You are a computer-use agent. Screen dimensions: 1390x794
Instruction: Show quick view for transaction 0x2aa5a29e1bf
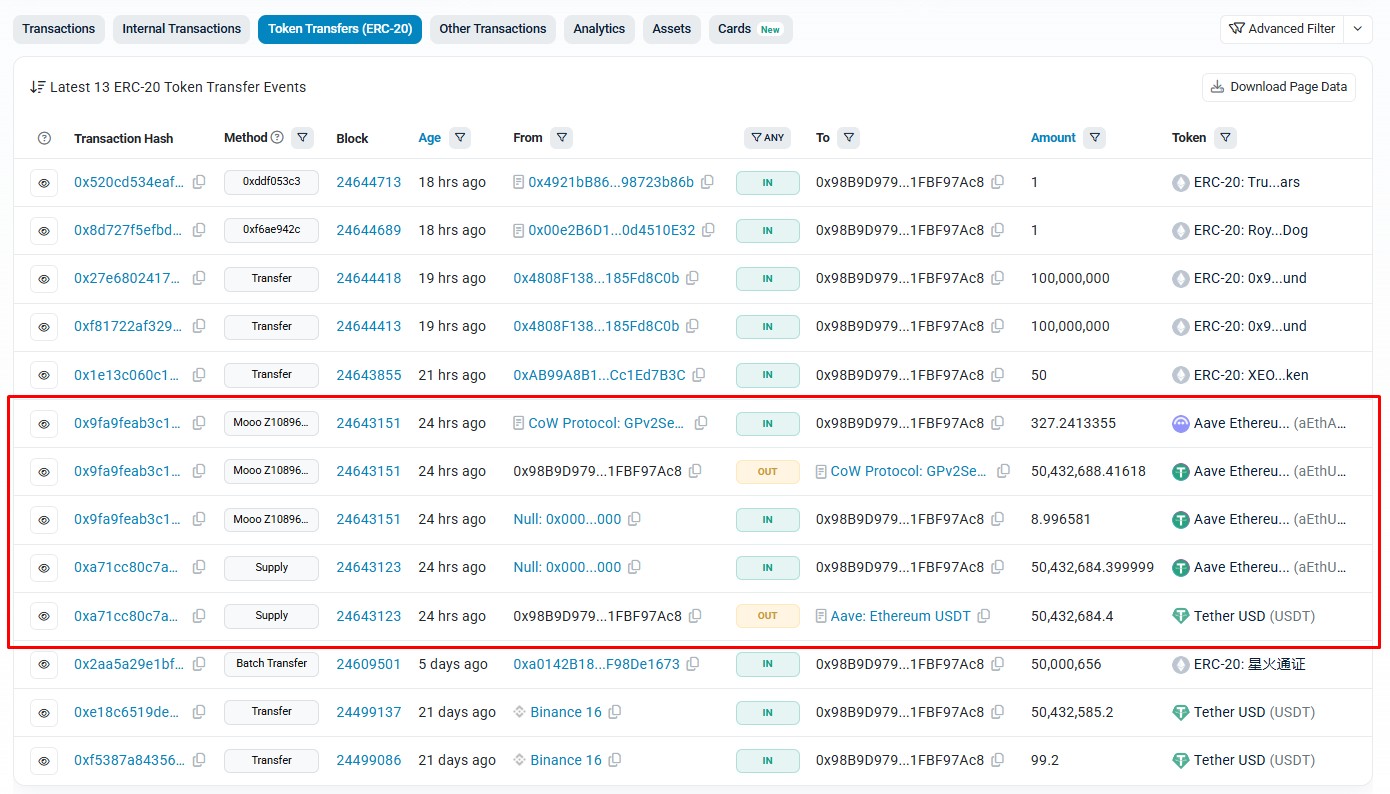pyautogui.click(x=44, y=664)
